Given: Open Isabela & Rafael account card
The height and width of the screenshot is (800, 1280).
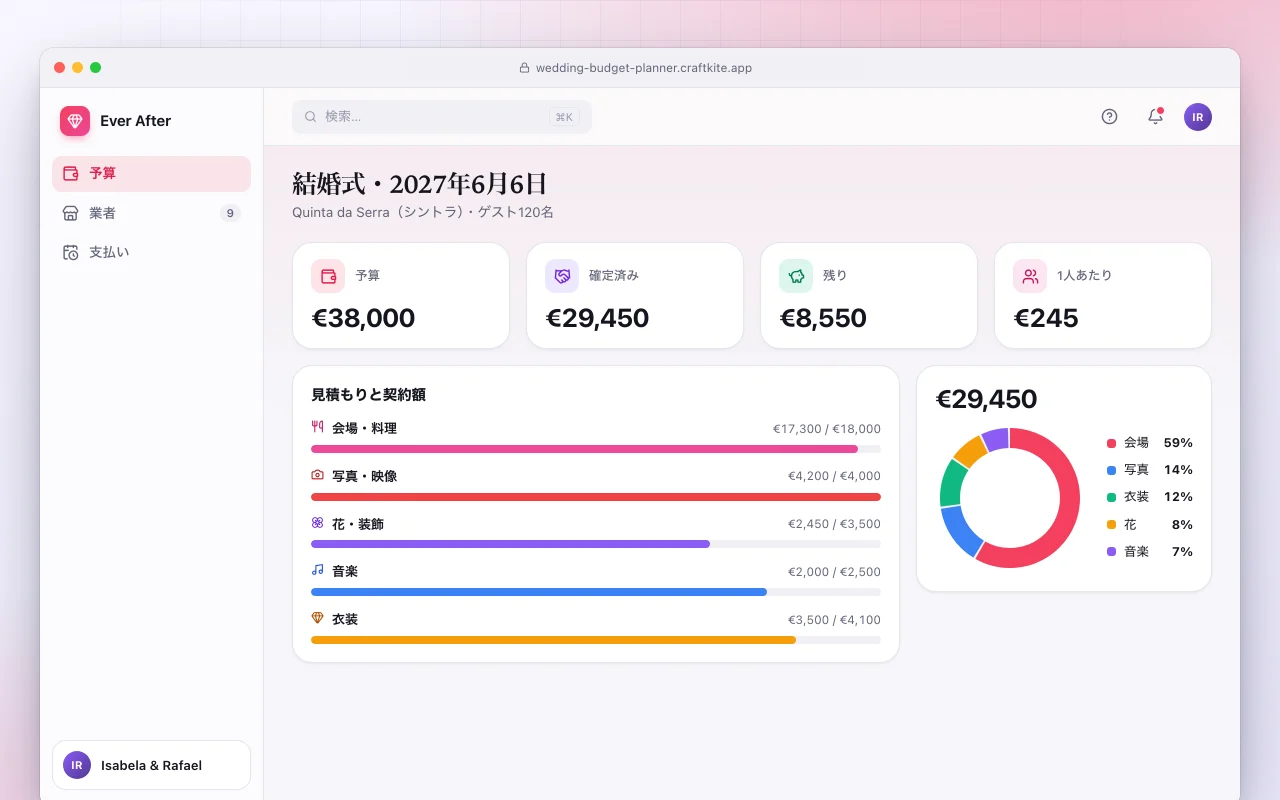Looking at the screenshot, I should click(x=151, y=765).
